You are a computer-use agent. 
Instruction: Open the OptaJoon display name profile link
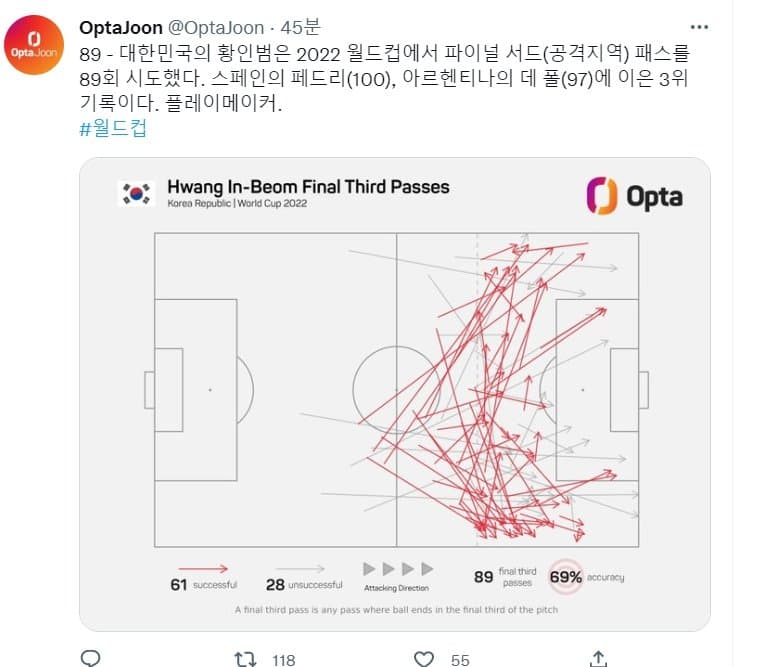121,26
